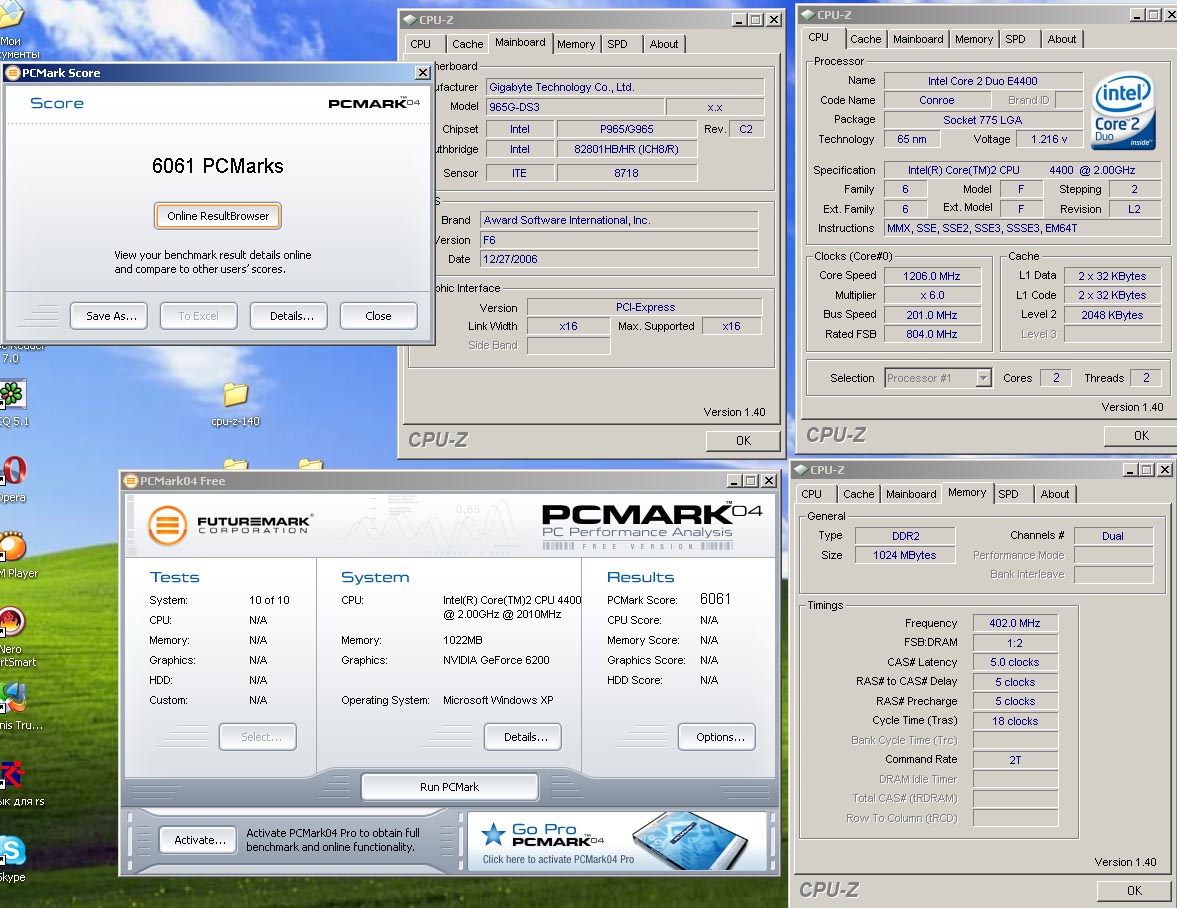Click the Activate button in PCMark04
This screenshot has width=1177, height=908.
pos(200,840)
